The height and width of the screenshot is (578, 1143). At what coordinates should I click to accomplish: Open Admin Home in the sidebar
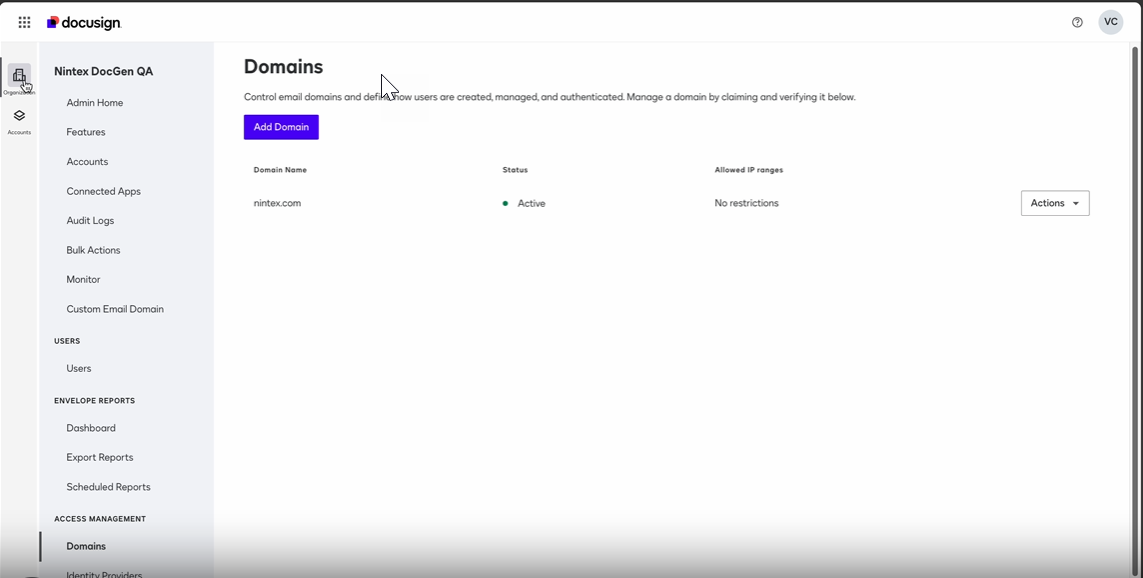(x=95, y=103)
